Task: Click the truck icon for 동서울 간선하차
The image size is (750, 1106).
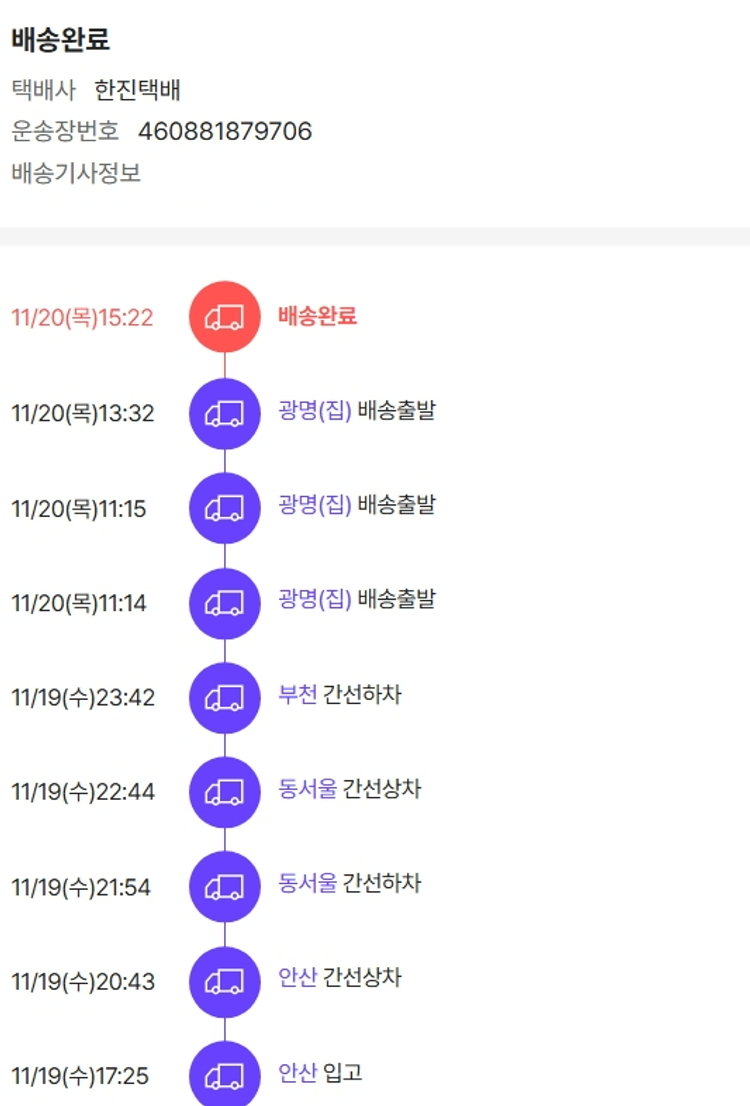Action: (x=225, y=886)
